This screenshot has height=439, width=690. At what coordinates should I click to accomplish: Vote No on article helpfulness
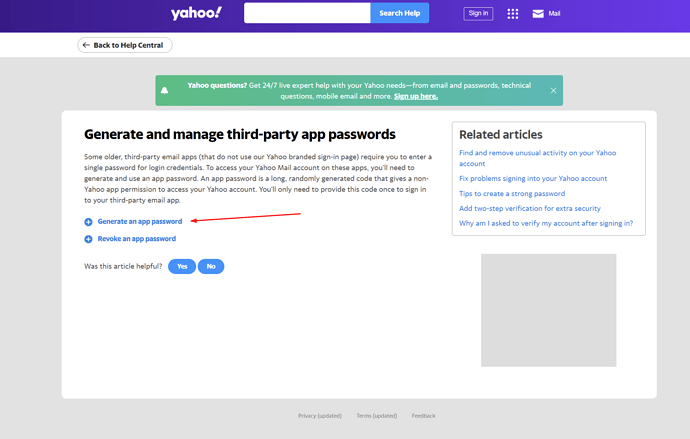[211, 266]
